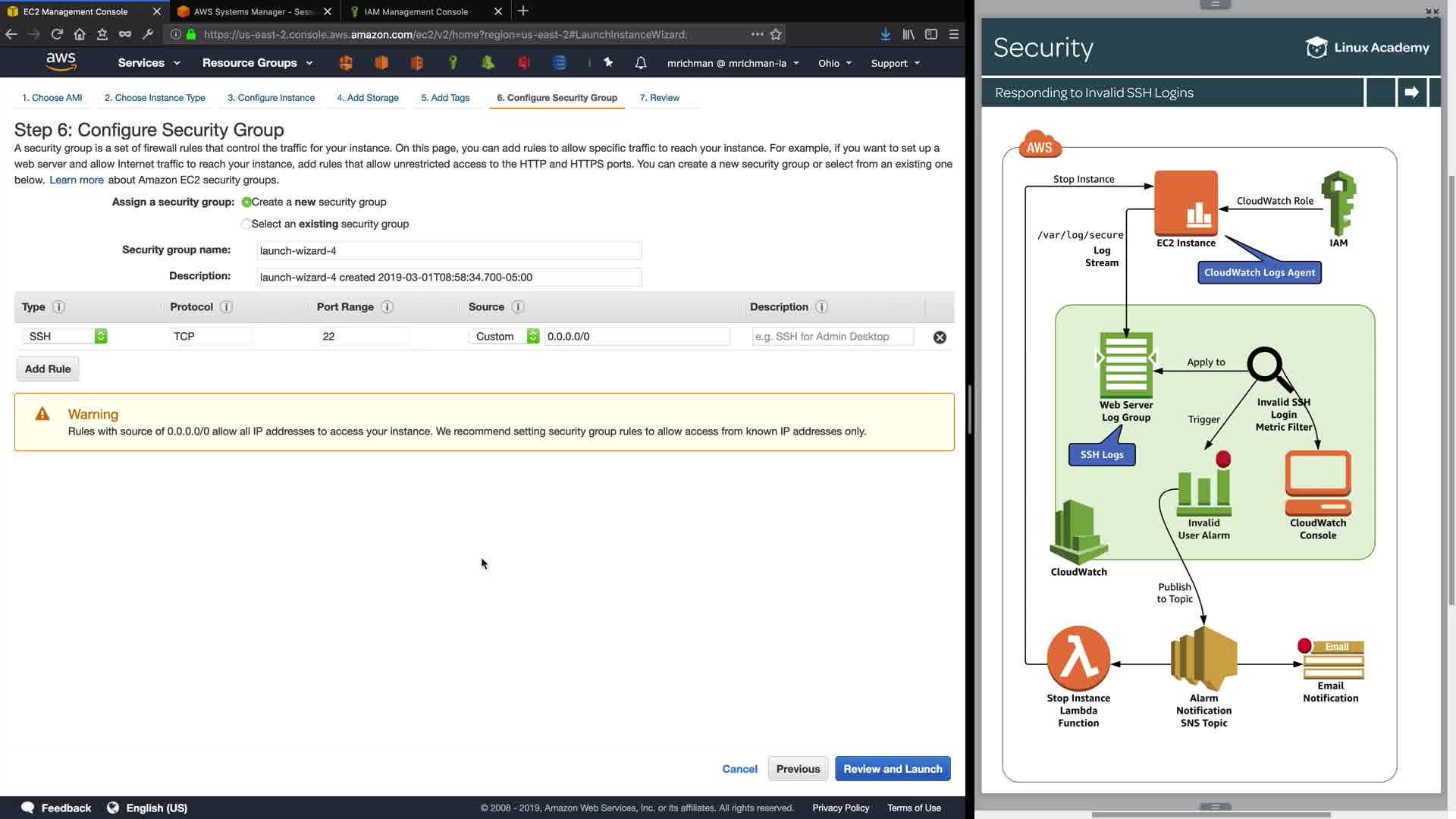Select Create a new security group
The height and width of the screenshot is (819, 1456).
pos(246,202)
